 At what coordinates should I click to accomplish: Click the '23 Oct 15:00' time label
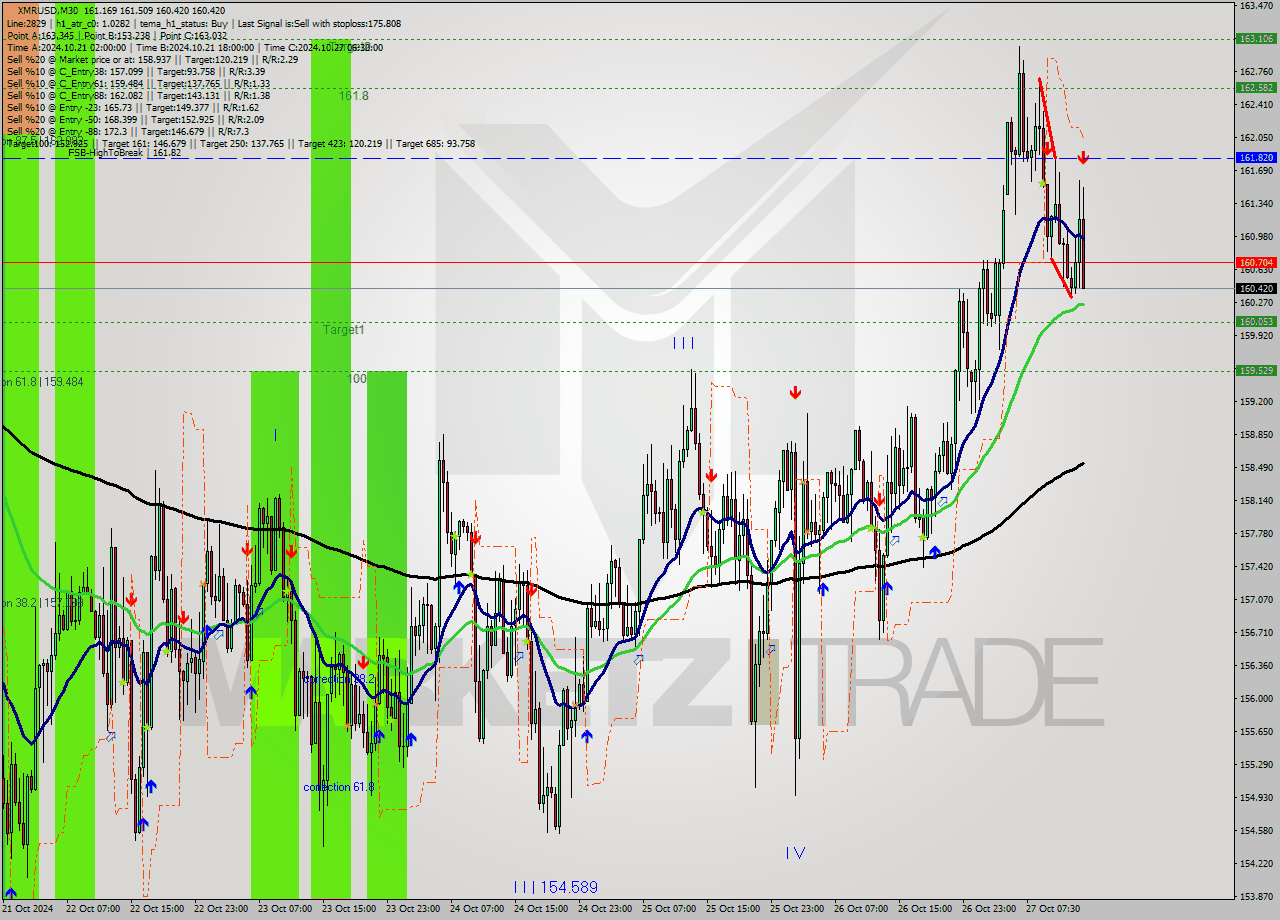click(x=348, y=910)
